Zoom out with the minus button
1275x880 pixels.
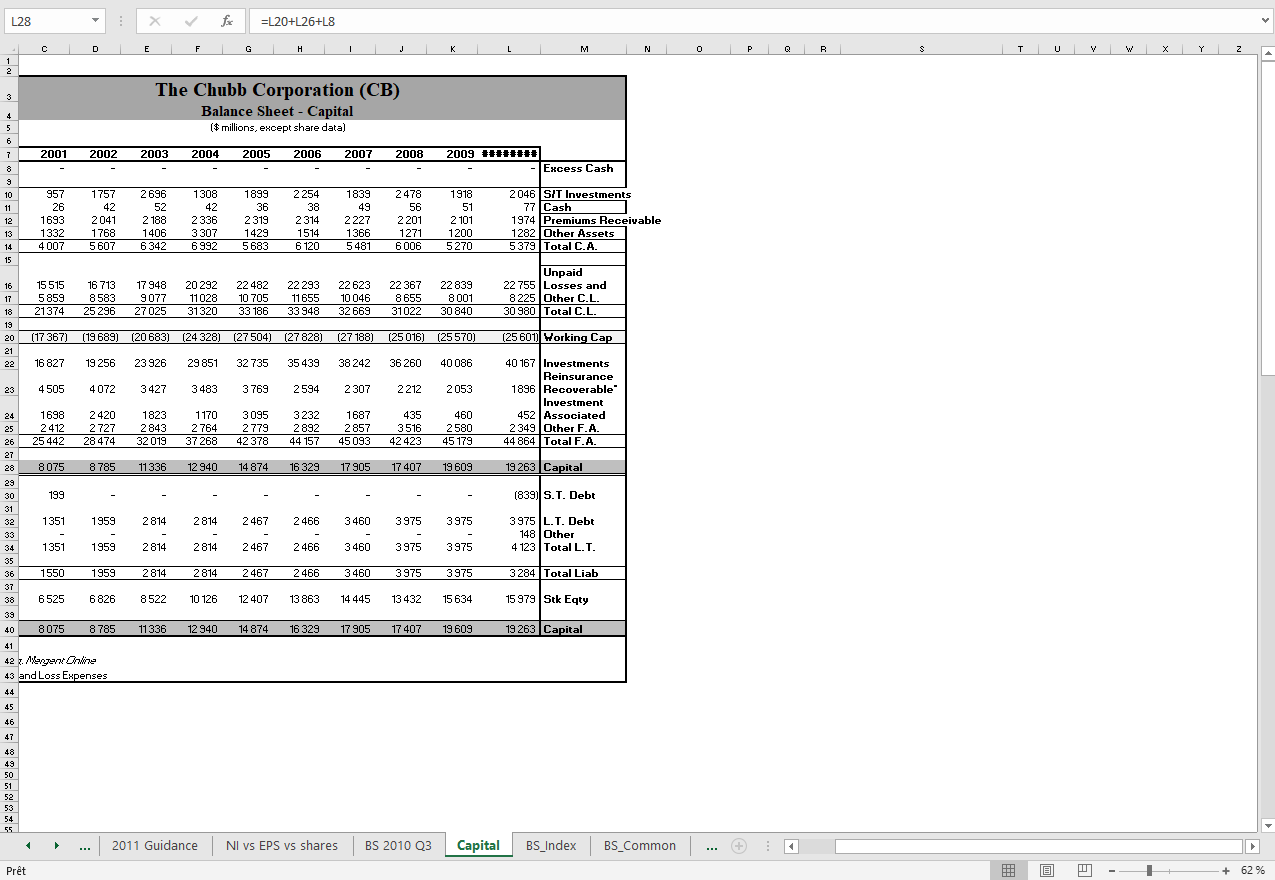[1111, 871]
